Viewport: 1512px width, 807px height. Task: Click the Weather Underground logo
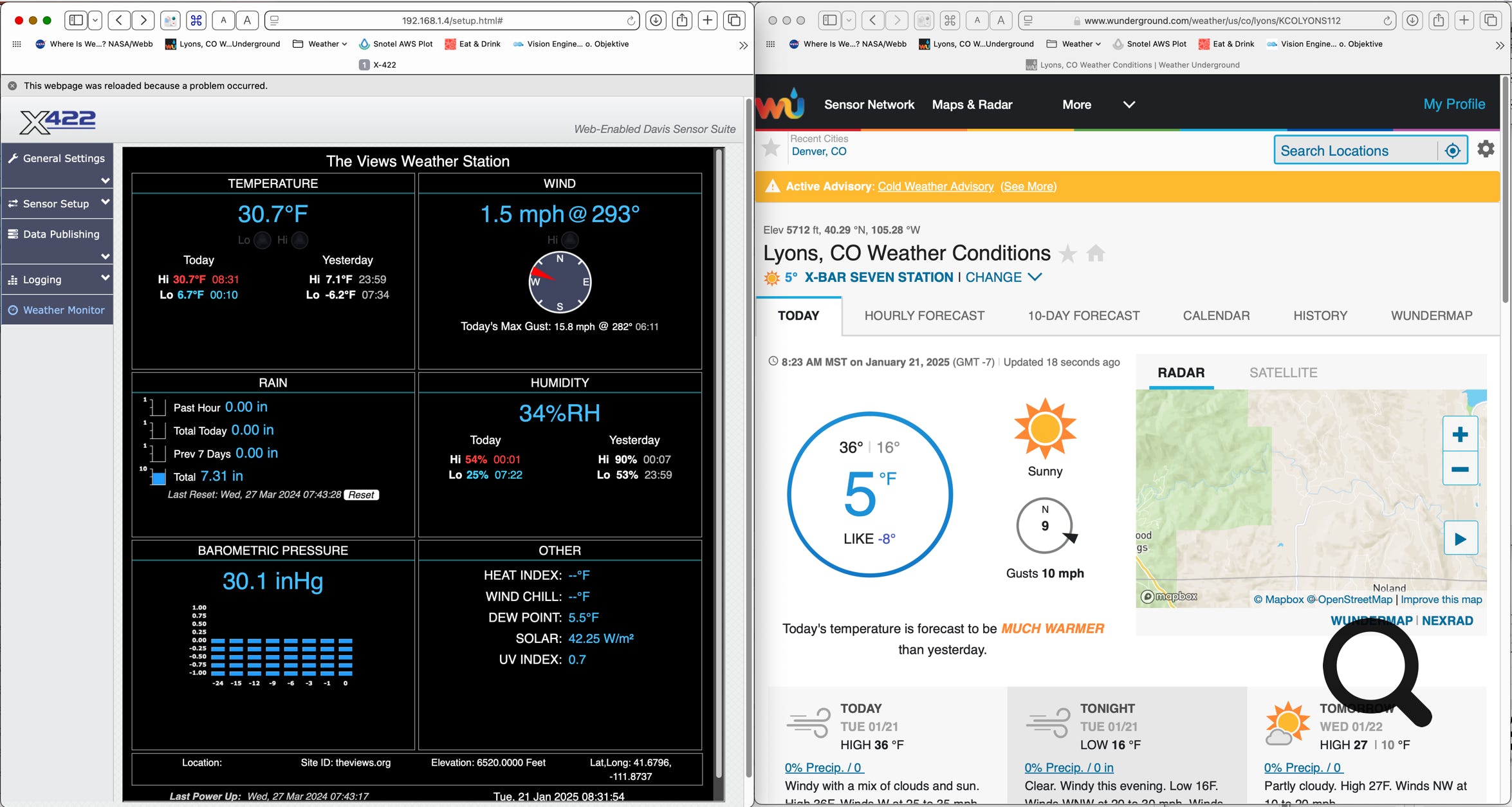click(781, 104)
